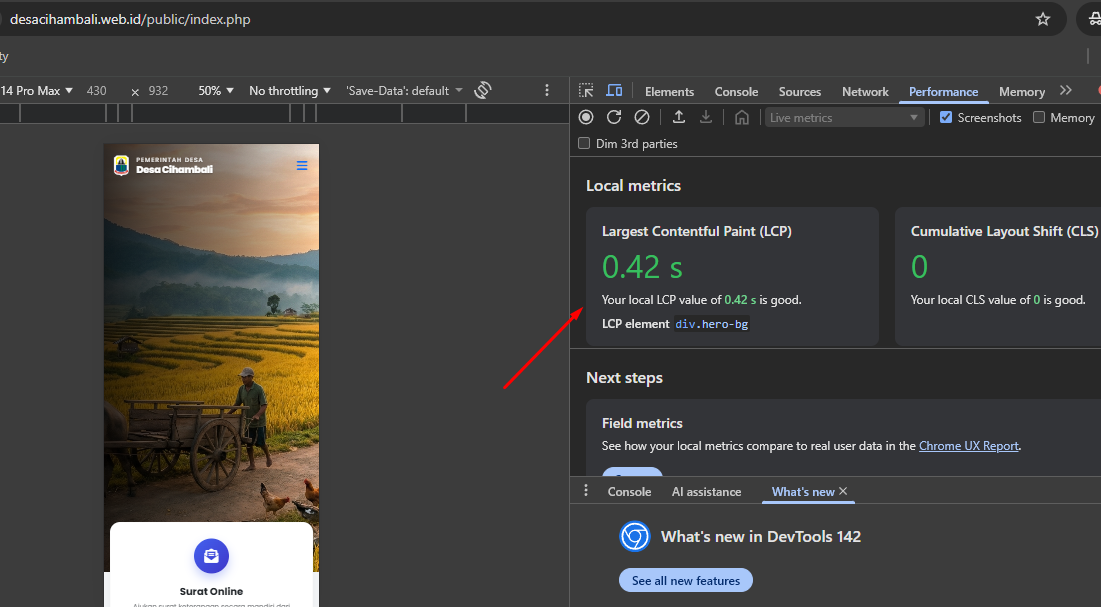Enable Dim 3rd parties checkbox
The width and height of the screenshot is (1101, 607).
coord(584,144)
